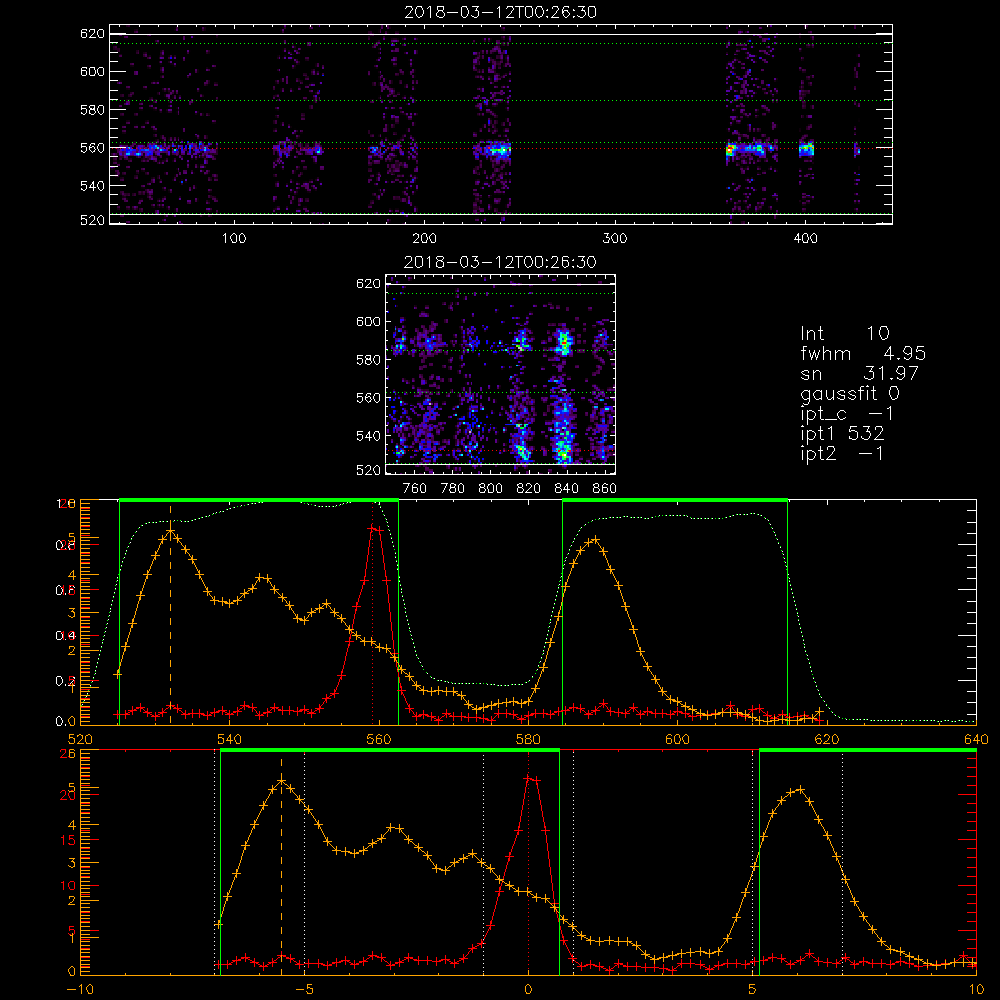This screenshot has height=1000, width=1000.
Task: Click the bright hotspot near x=240 in top image
Action: coord(502,151)
